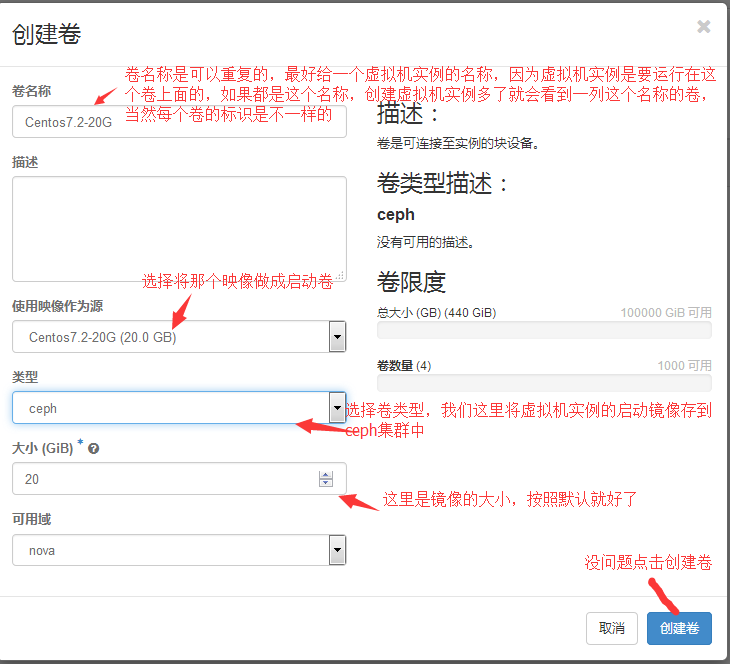This screenshot has width=730, height=664.
Task: Click the help question mark beside 大小
Action: coord(94,449)
